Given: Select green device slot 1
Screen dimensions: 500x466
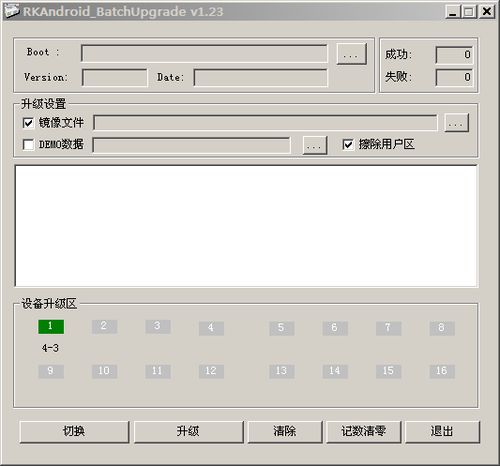Looking at the screenshot, I should 51,327.
